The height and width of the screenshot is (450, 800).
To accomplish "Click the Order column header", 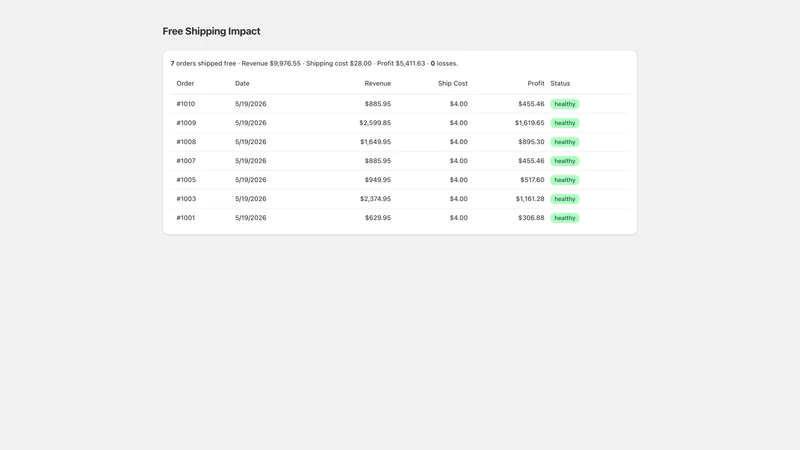I will tap(185, 83).
